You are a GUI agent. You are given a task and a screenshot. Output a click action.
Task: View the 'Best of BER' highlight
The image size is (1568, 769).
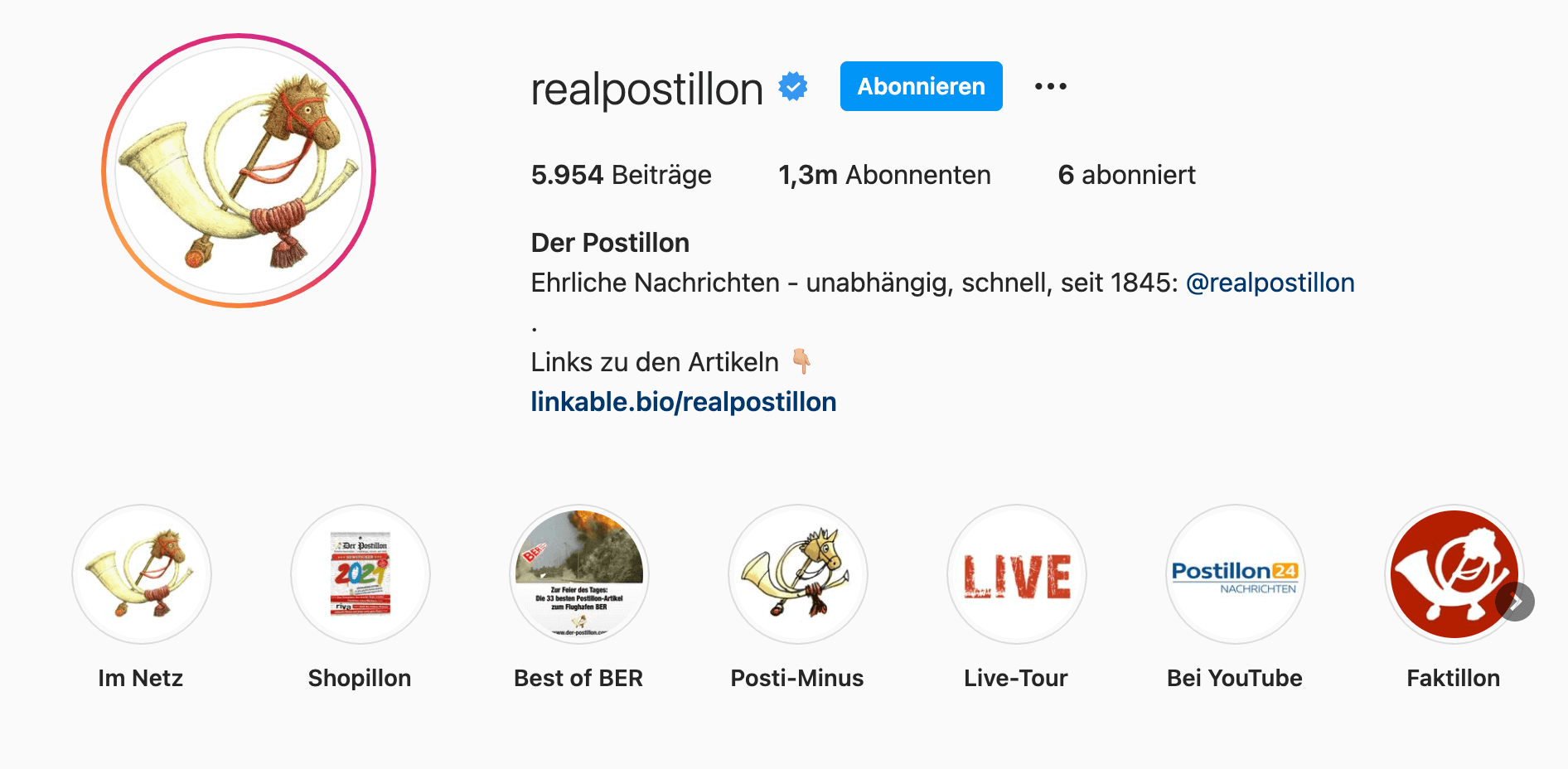(x=578, y=574)
